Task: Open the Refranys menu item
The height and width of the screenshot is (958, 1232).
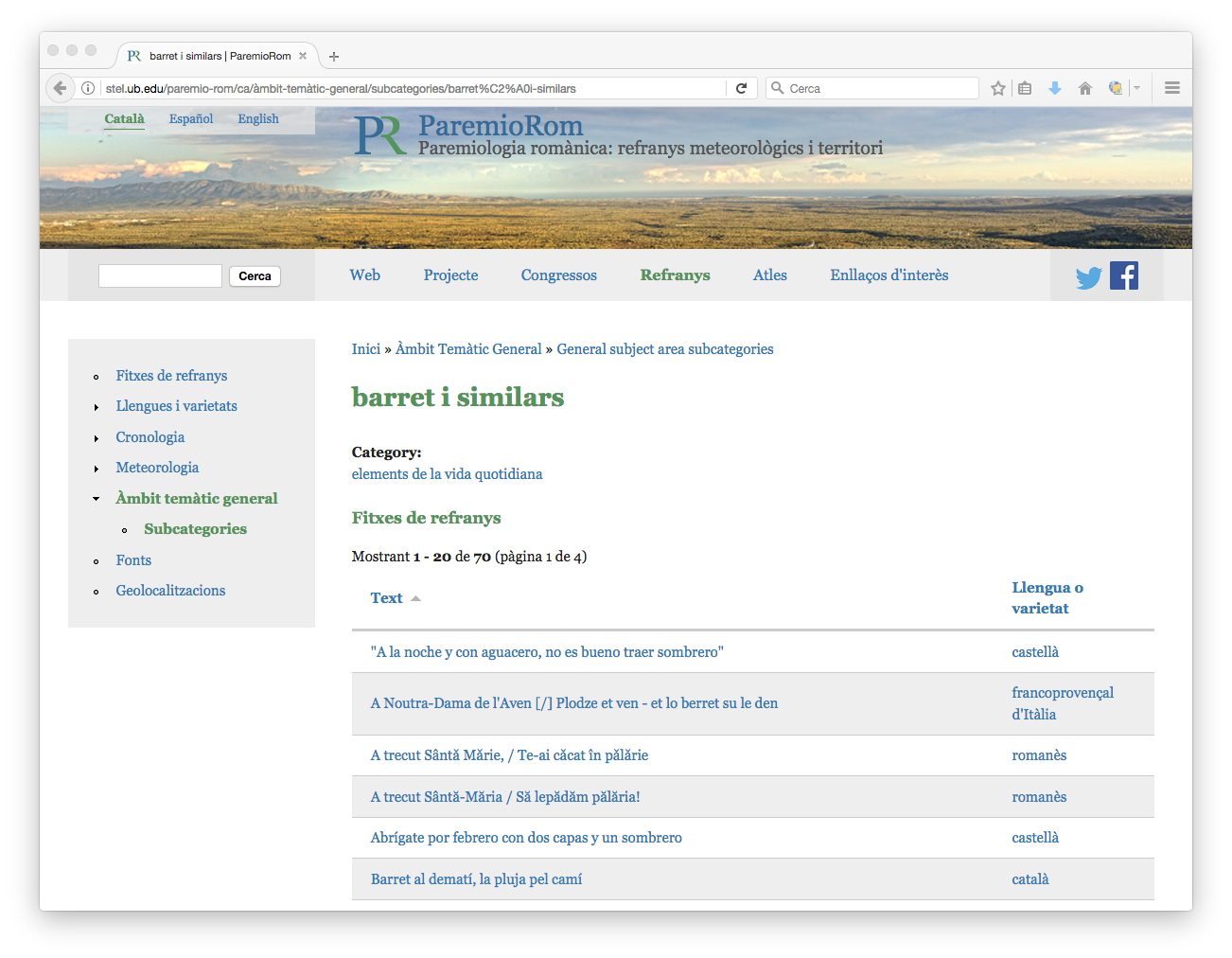Action: tap(675, 275)
